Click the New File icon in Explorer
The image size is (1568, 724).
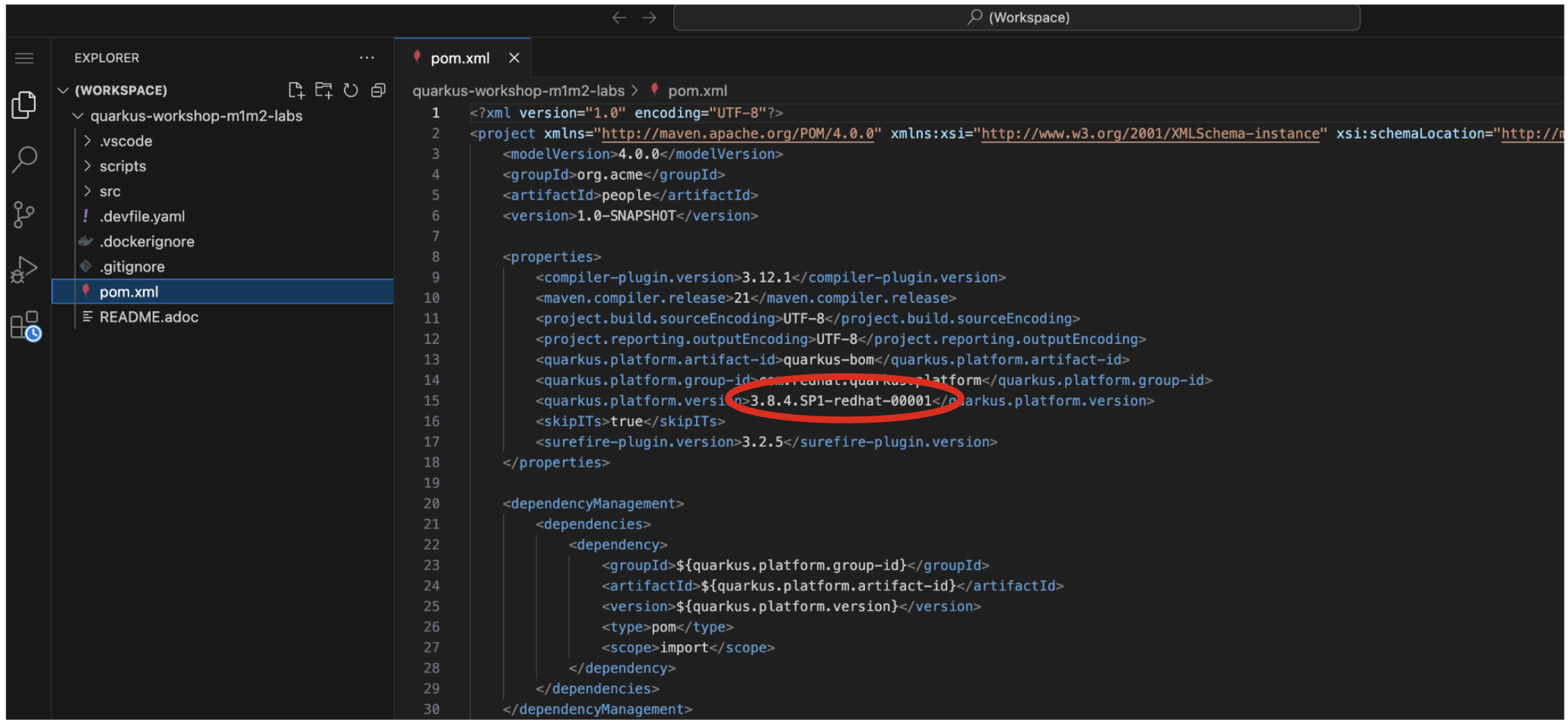pyautogui.click(x=296, y=90)
